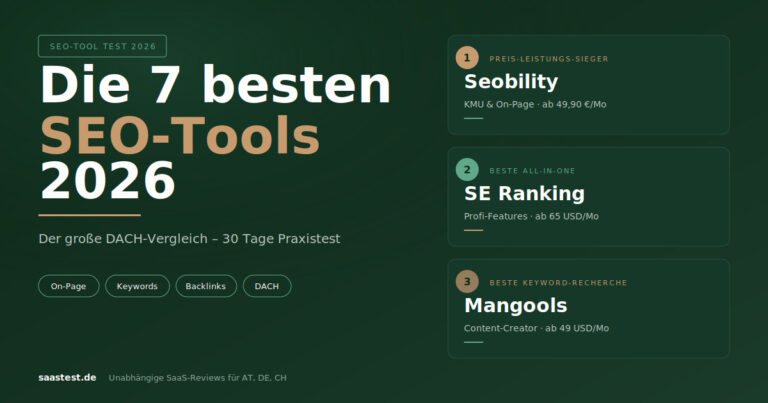Select the Backlinks tag pill

[206, 286]
